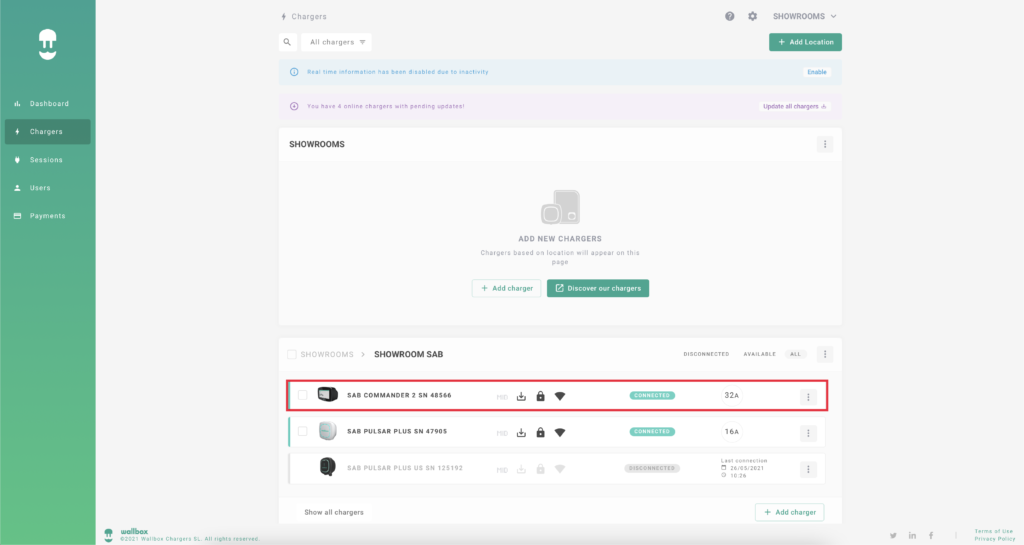Check the SHOWROOMS group select-all checkbox
The height and width of the screenshot is (545, 1024).
tap(292, 354)
